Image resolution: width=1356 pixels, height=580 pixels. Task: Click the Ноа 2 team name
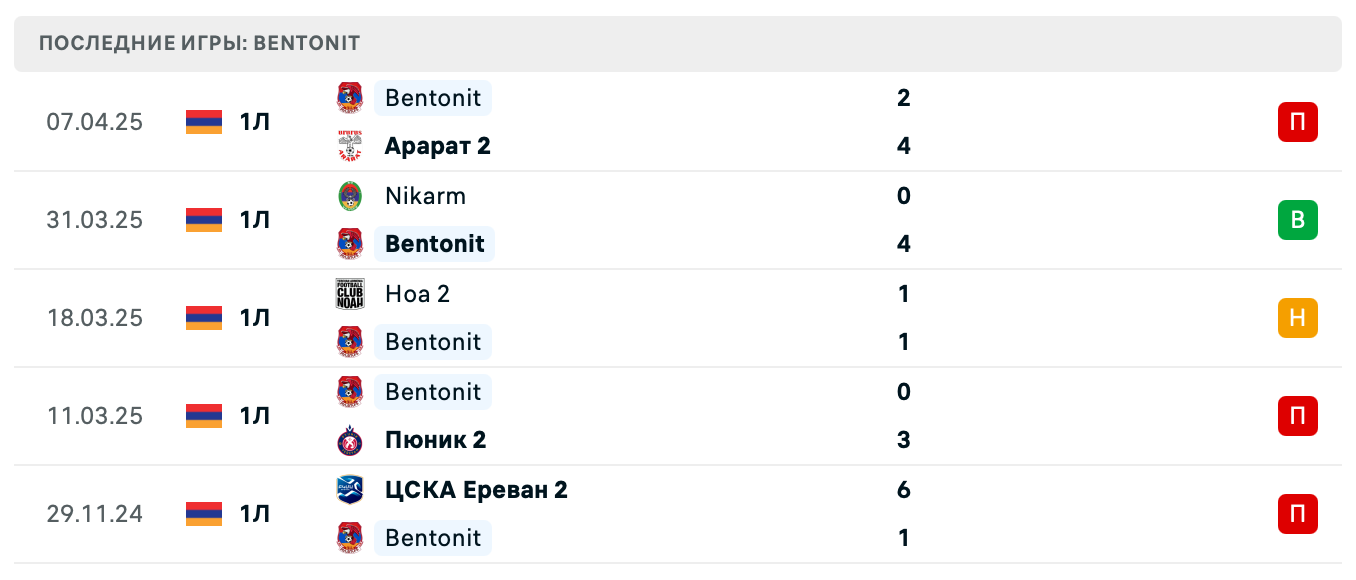pyautogui.click(x=417, y=294)
